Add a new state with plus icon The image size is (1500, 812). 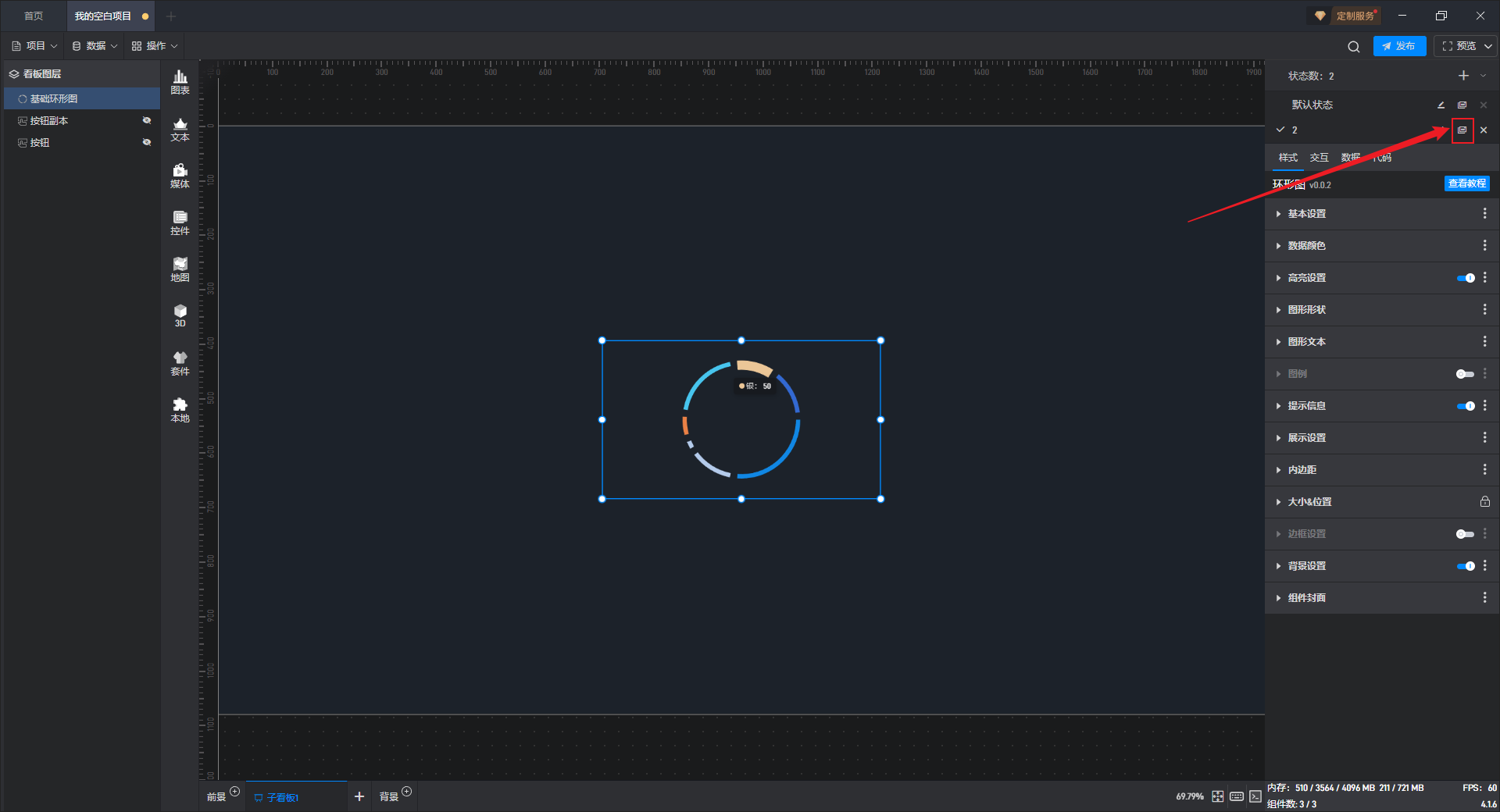tap(1463, 76)
